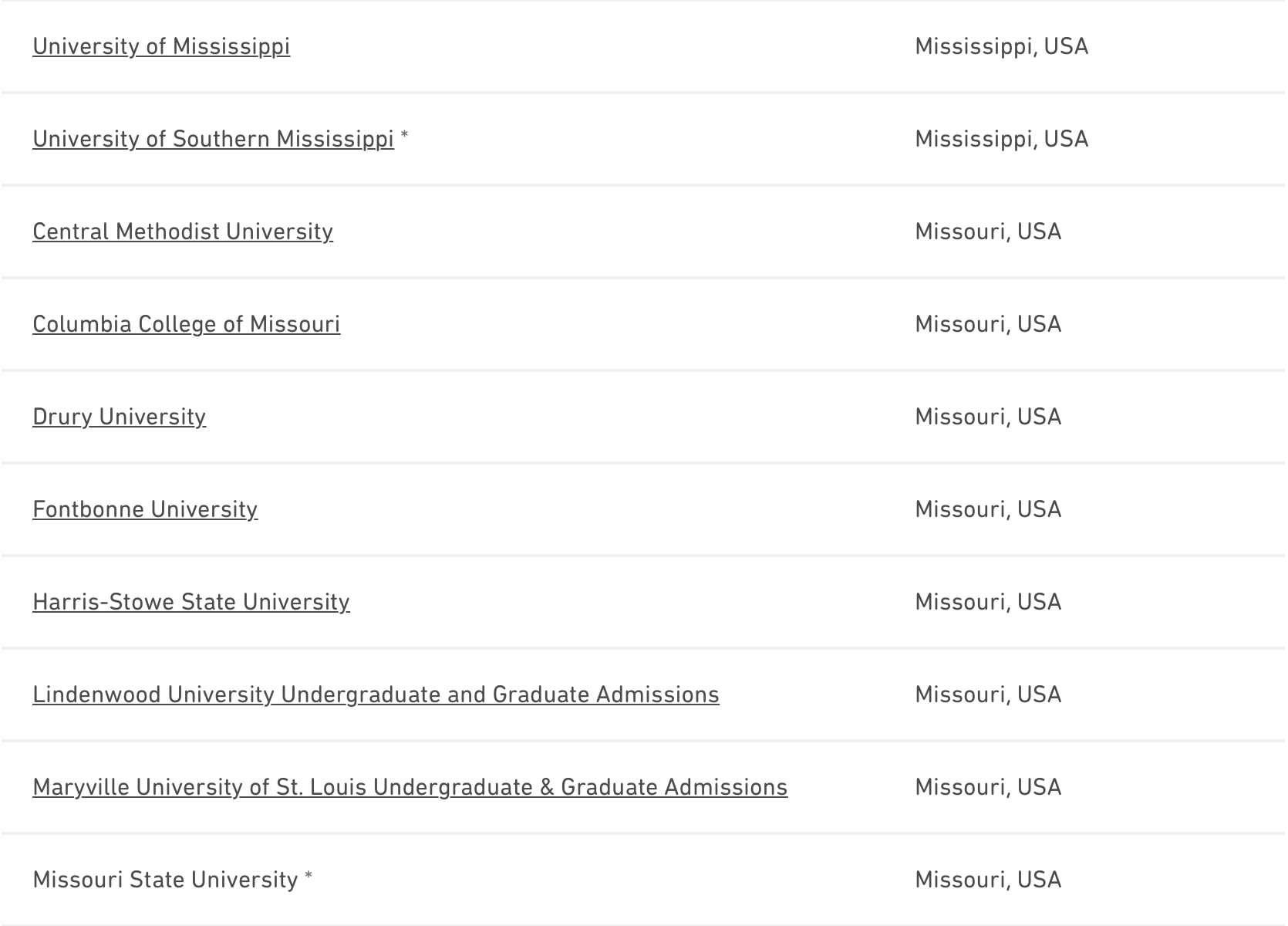Click Missouri, USA in Harris-Stowe row

(x=988, y=602)
